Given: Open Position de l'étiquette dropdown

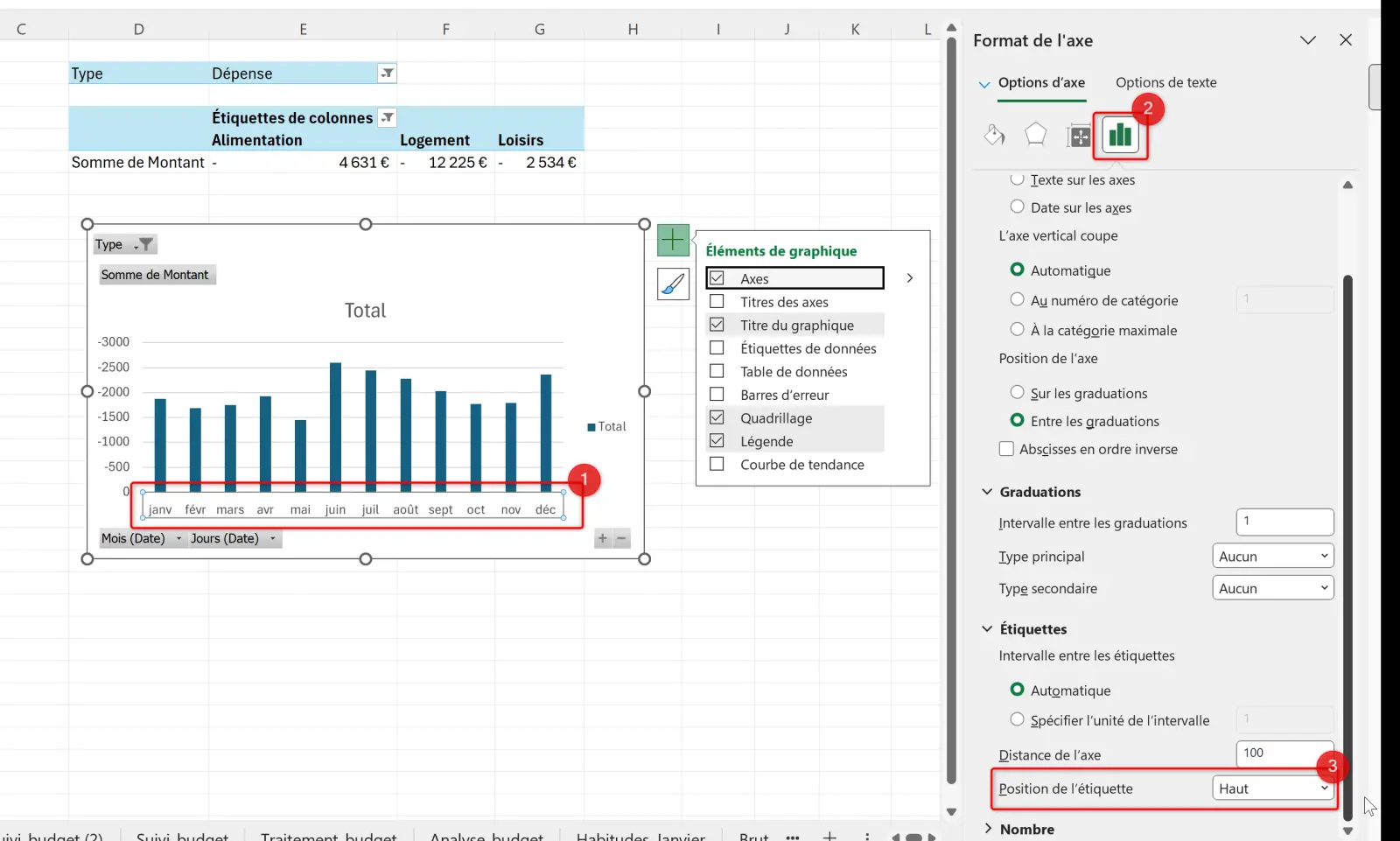Looking at the screenshot, I should 1273,788.
